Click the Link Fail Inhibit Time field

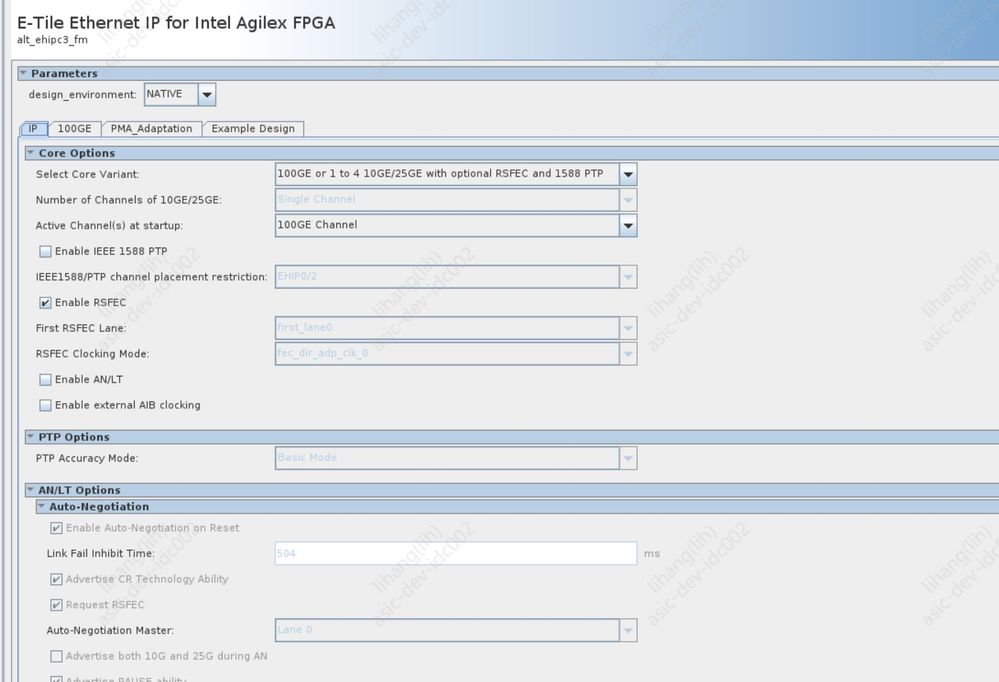click(x=456, y=553)
